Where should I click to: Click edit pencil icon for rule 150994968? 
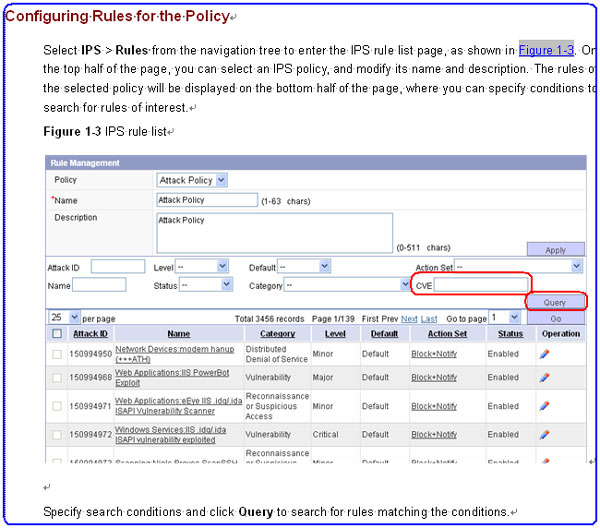tap(544, 378)
